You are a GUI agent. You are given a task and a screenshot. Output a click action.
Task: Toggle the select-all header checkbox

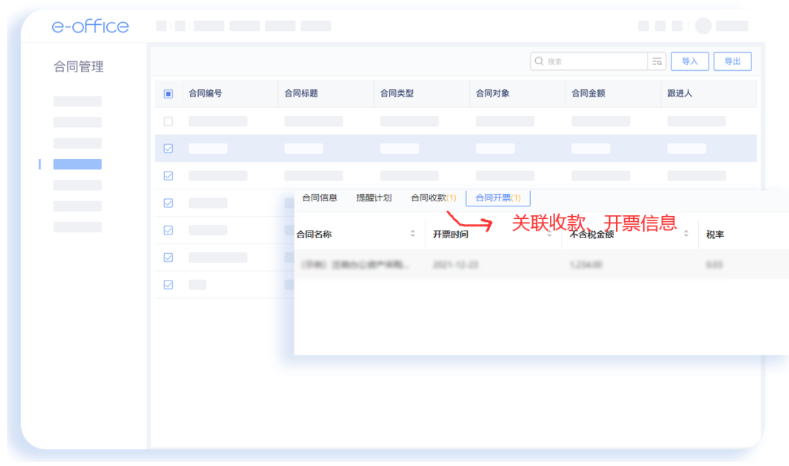[168, 94]
